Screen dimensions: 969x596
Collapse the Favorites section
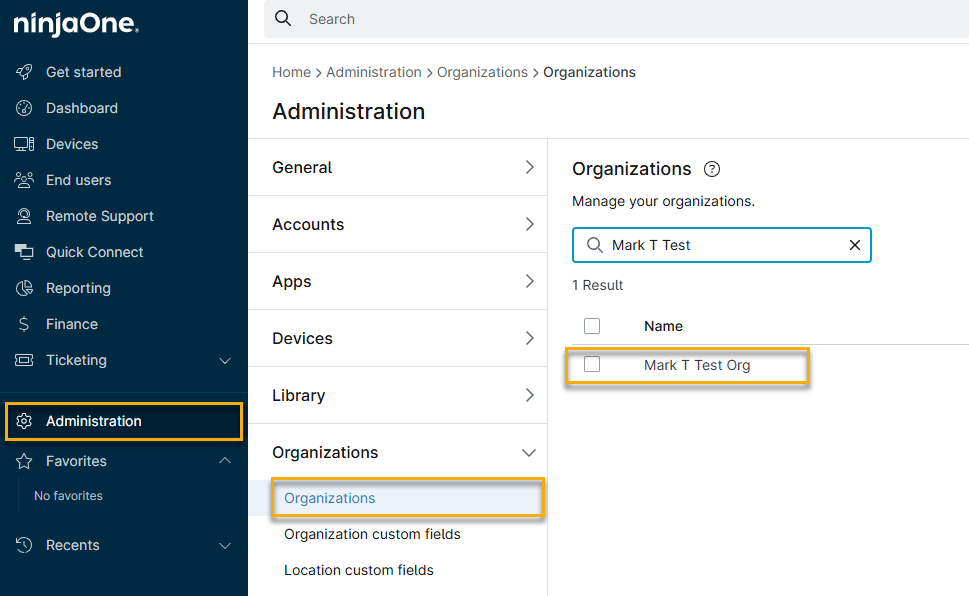225,461
